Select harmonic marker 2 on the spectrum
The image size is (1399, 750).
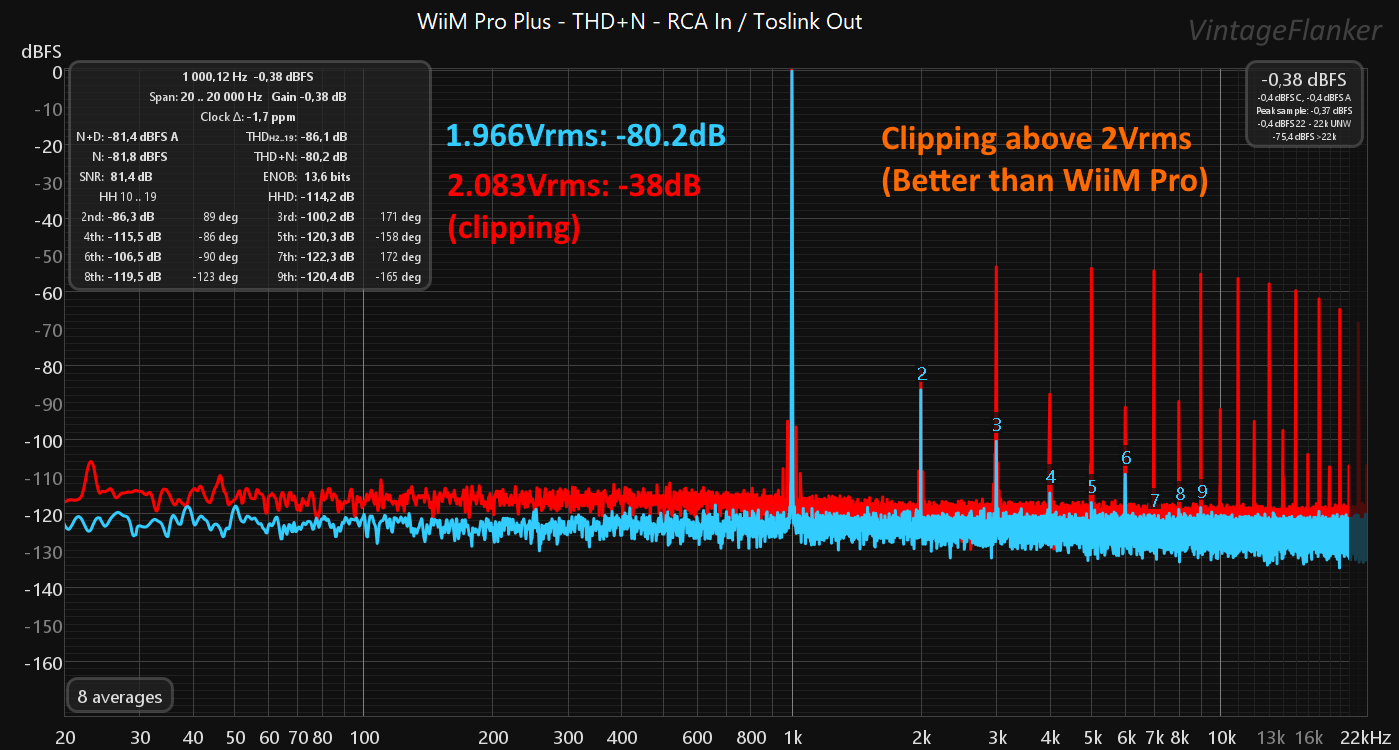pyautogui.click(x=922, y=374)
